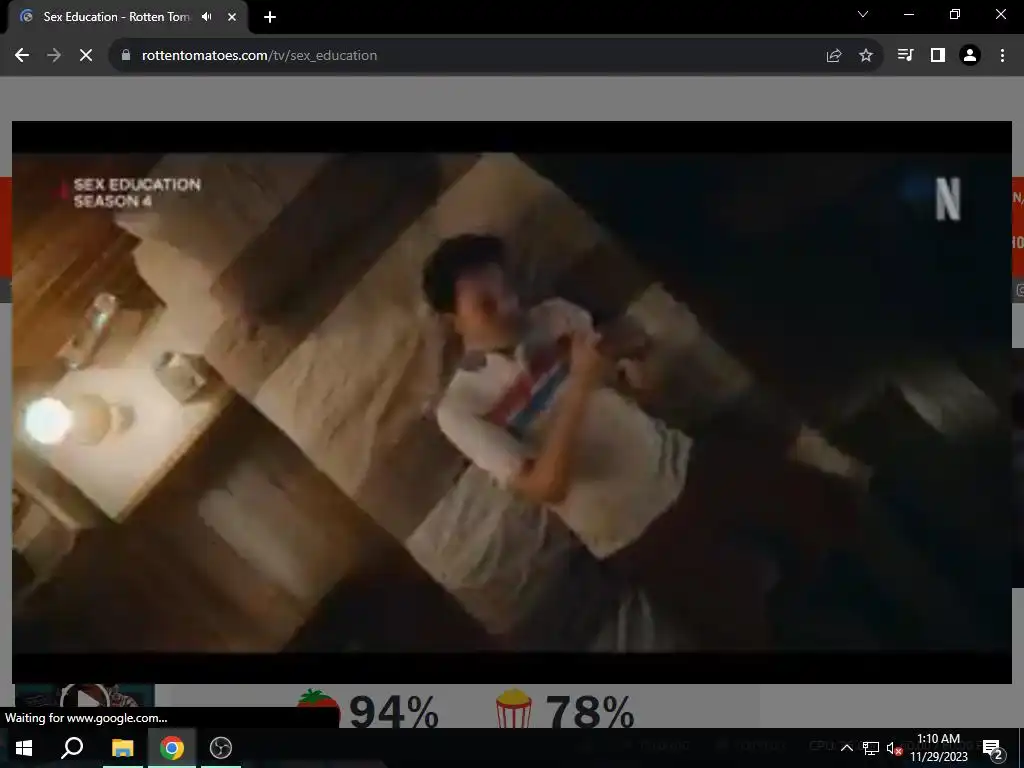Open OBS Studio from taskbar

221,748
